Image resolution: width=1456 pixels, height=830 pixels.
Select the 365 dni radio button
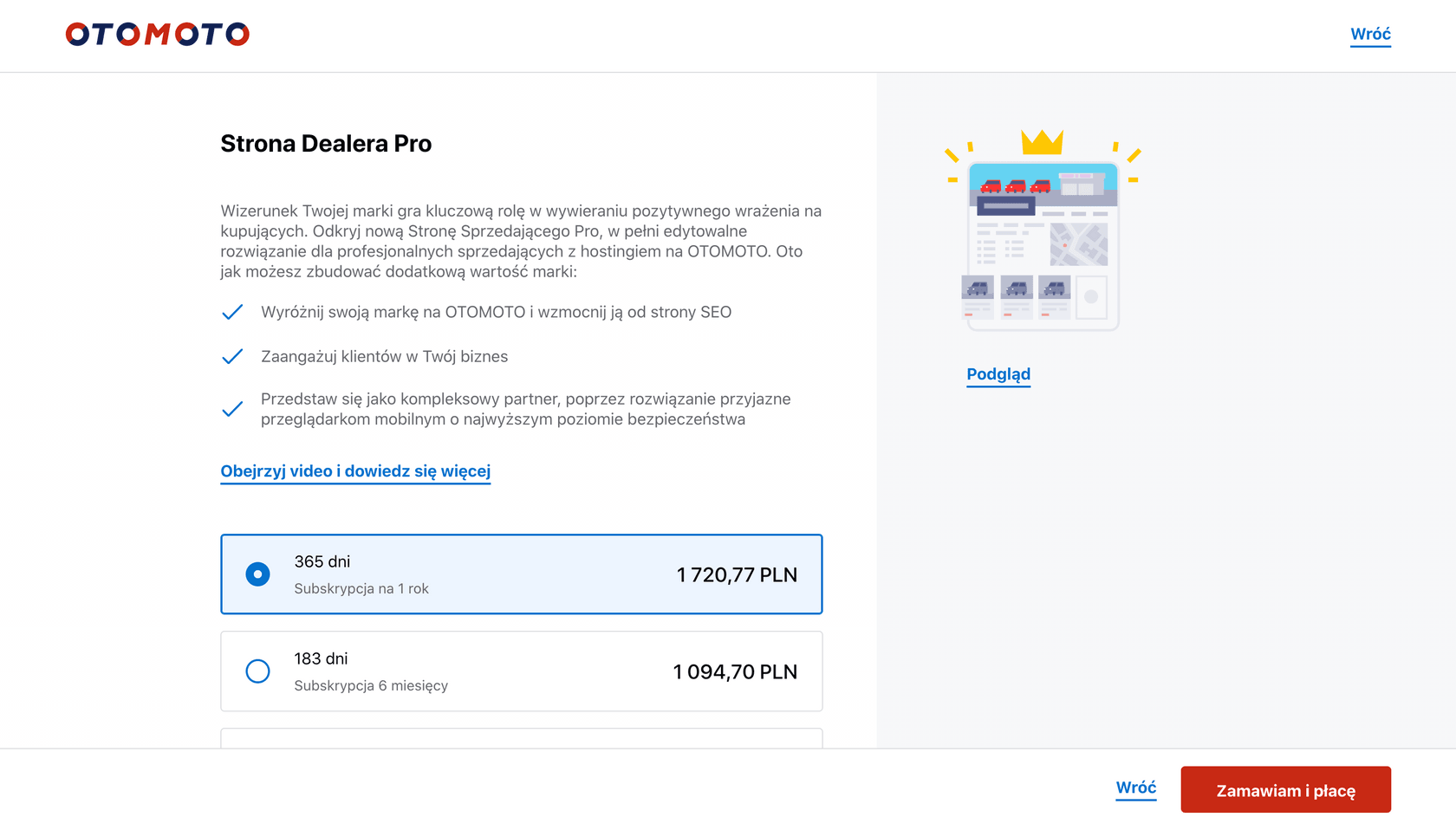tap(257, 574)
